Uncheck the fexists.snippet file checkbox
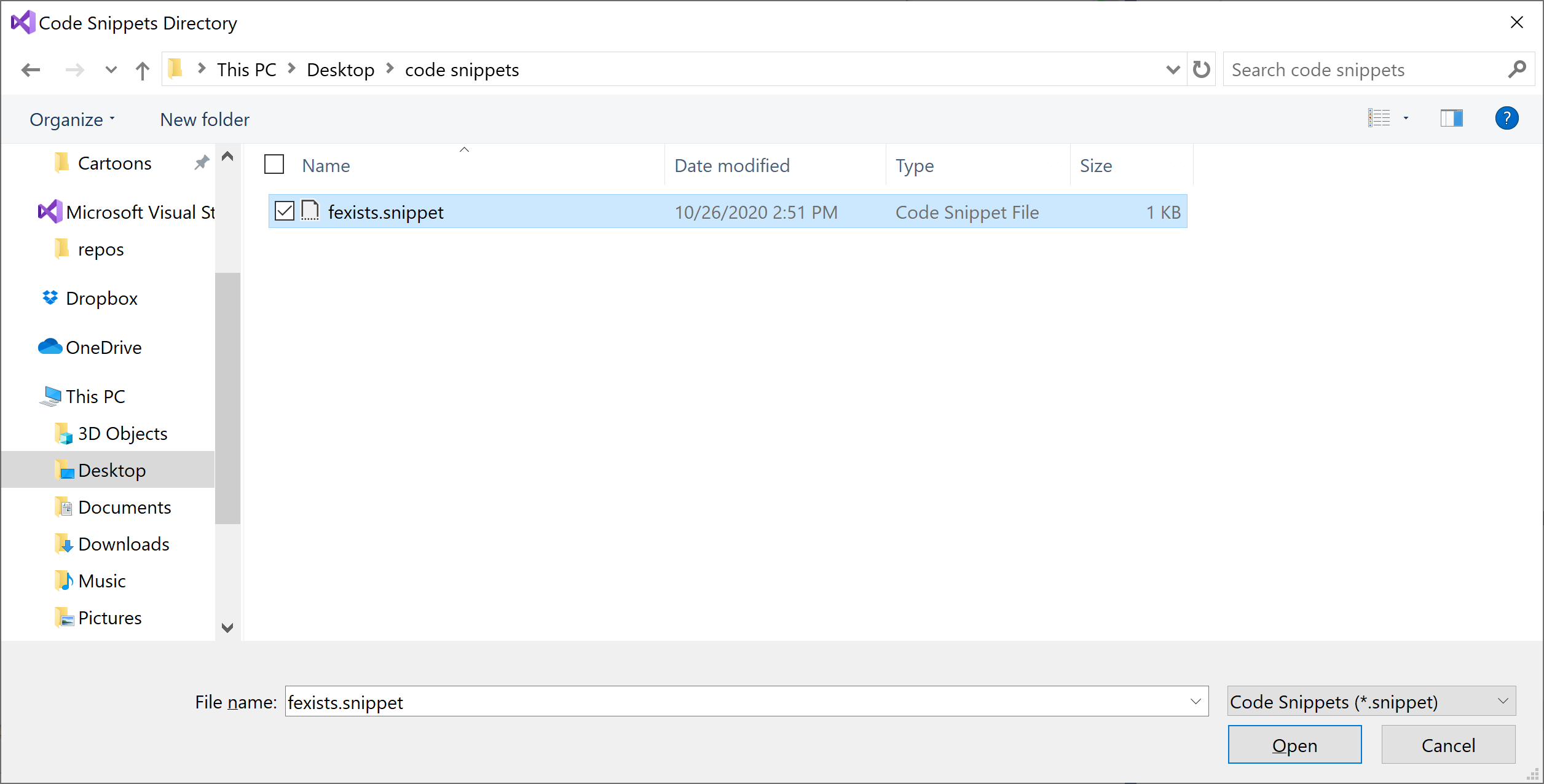Viewport: 1544px width, 784px height. (285, 211)
